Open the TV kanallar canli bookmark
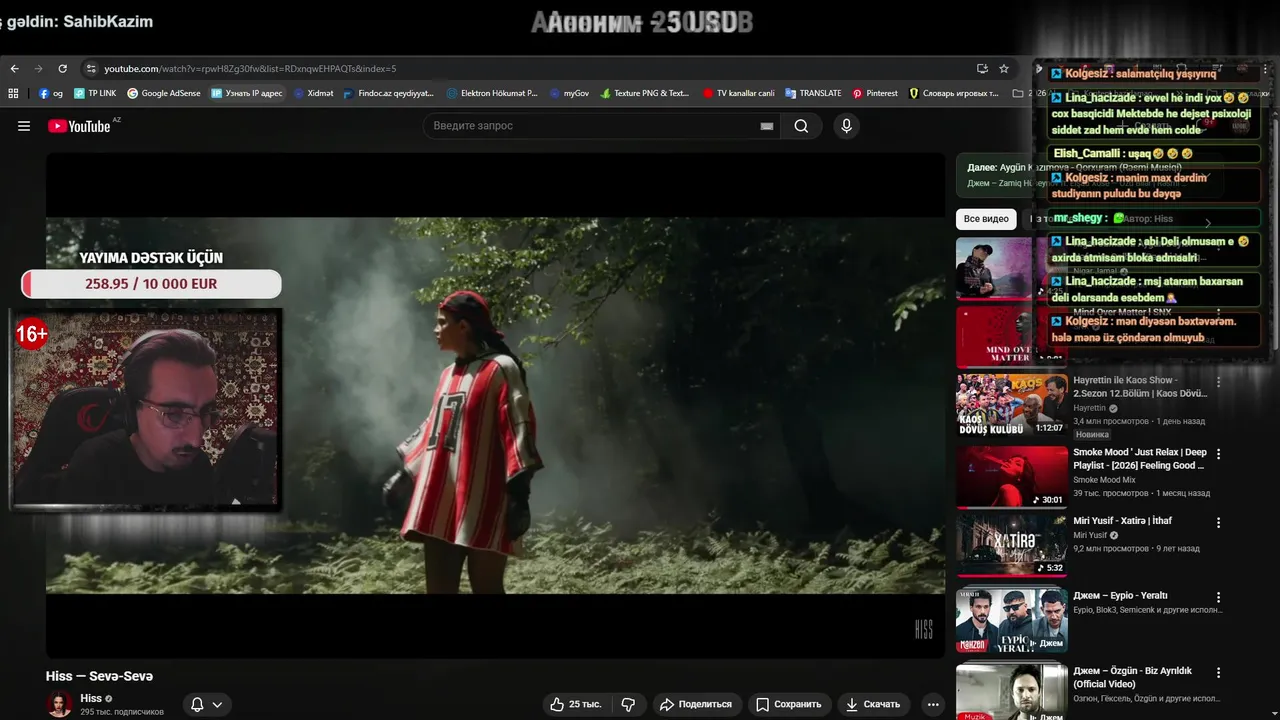 coord(739,93)
